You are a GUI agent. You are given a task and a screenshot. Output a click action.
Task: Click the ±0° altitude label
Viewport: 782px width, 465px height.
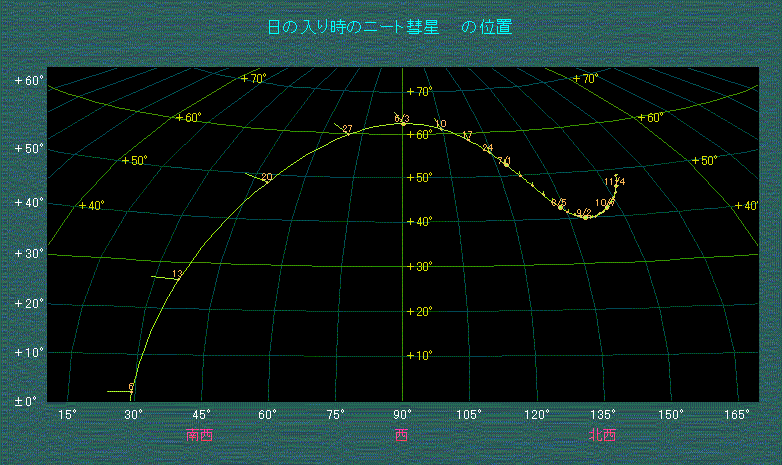26,402
